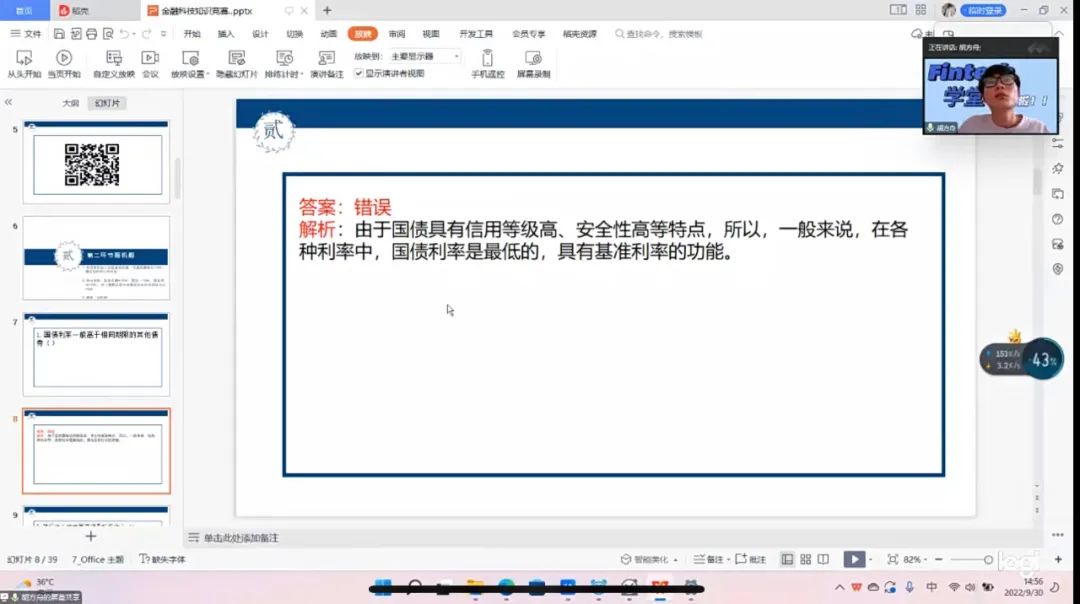This screenshot has width=1080, height=604.
Task: Expand the 放映设置 dropdown arrow
Action: (208, 75)
